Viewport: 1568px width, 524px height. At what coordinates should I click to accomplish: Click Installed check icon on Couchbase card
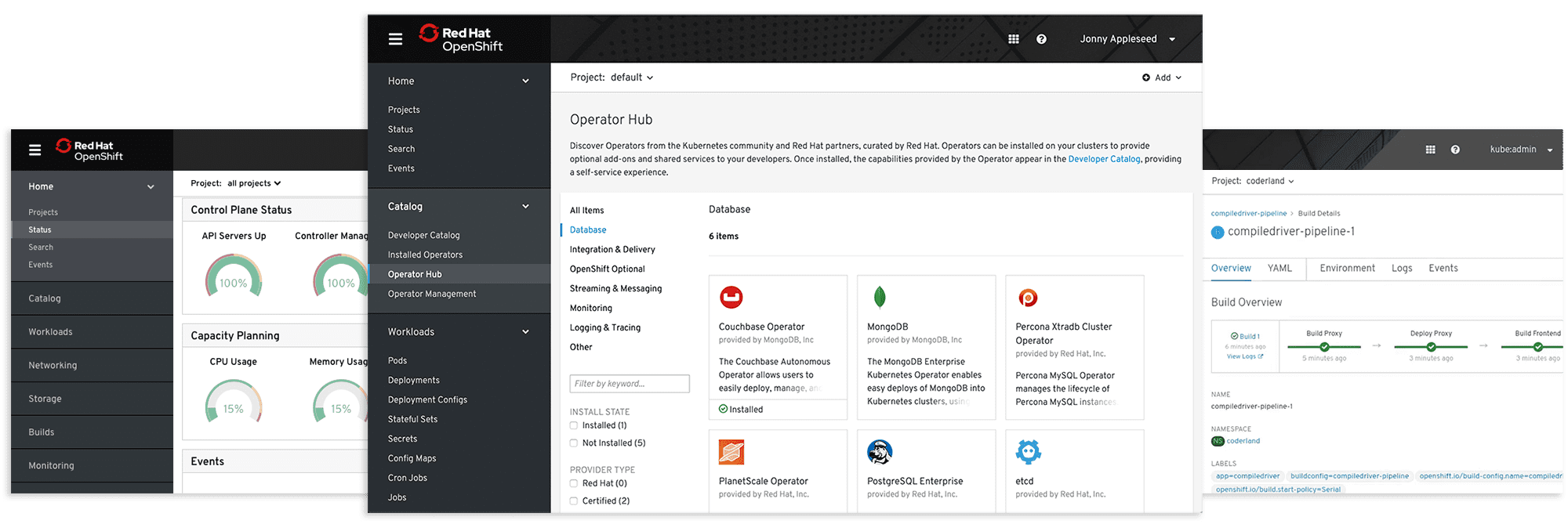[724, 409]
